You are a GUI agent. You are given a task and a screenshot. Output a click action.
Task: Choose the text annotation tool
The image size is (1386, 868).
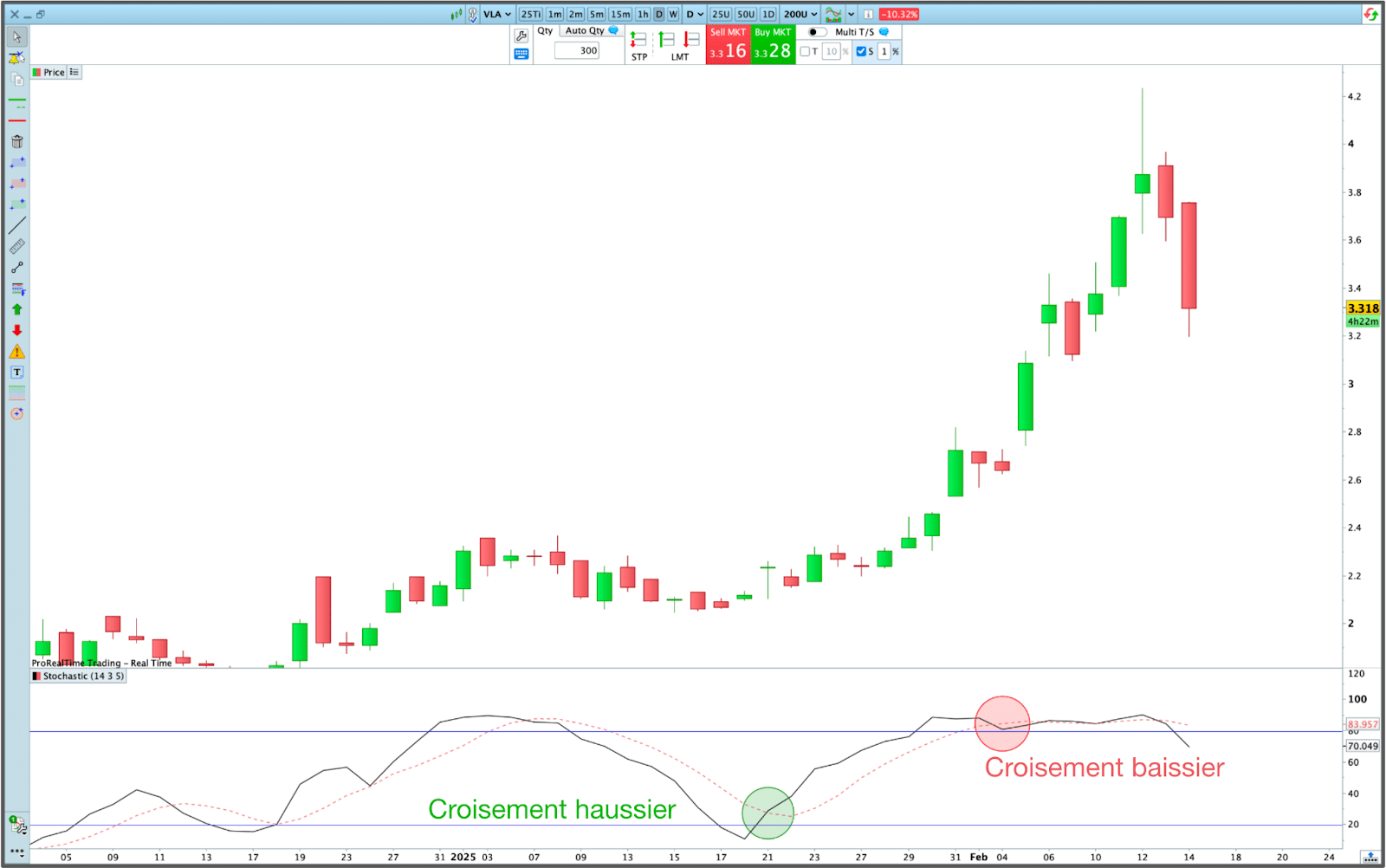(16, 372)
